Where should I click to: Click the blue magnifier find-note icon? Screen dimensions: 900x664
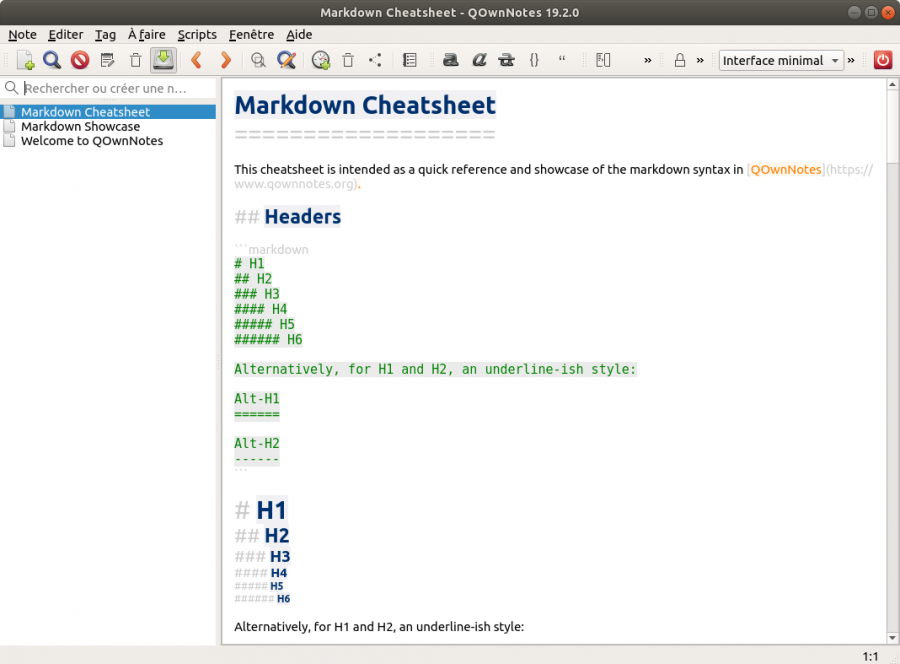pyautogui.click(x=52, y=60)
